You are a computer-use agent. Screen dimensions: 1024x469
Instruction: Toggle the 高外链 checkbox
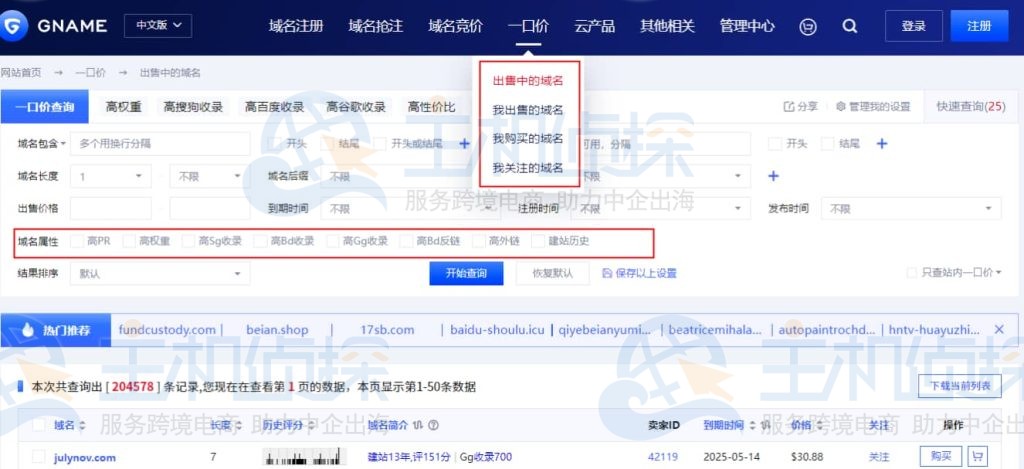(x=479, y=241)
